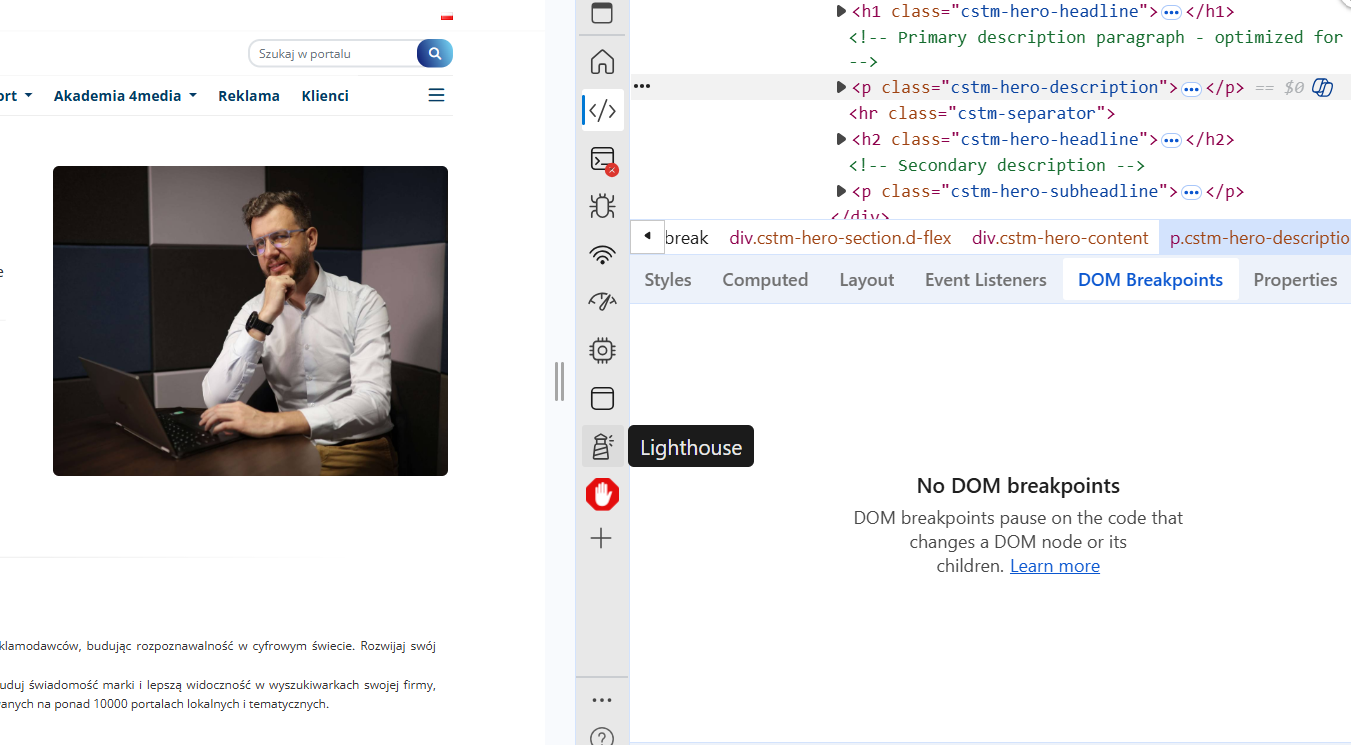This screenshot has height=745, width=1351.
Task: Select p.cstm-hero-description breadcrumb
Action: (1256, 238)
